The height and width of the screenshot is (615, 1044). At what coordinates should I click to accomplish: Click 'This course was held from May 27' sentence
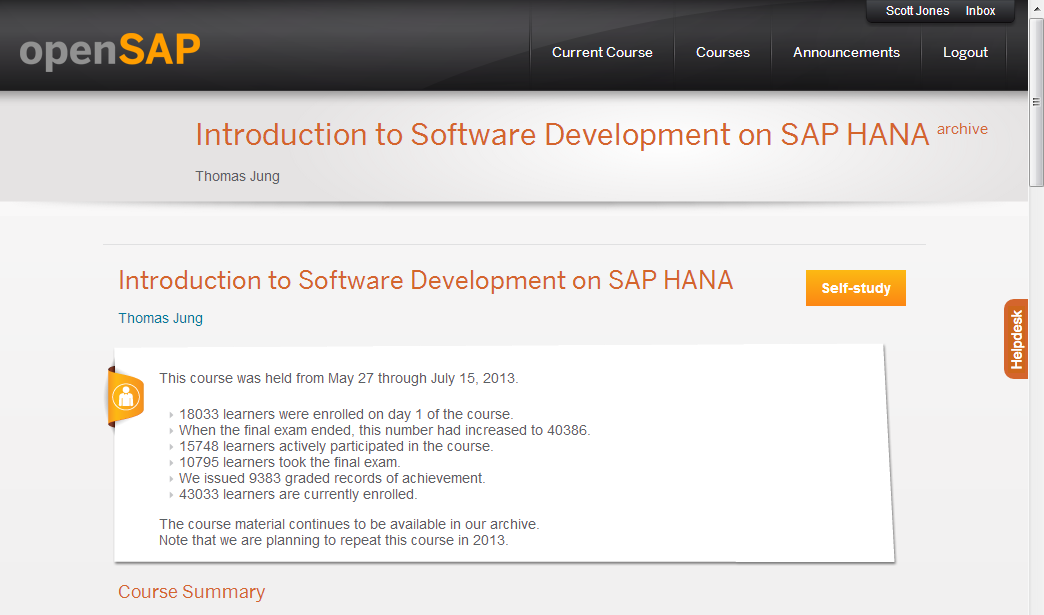(338, 378)
